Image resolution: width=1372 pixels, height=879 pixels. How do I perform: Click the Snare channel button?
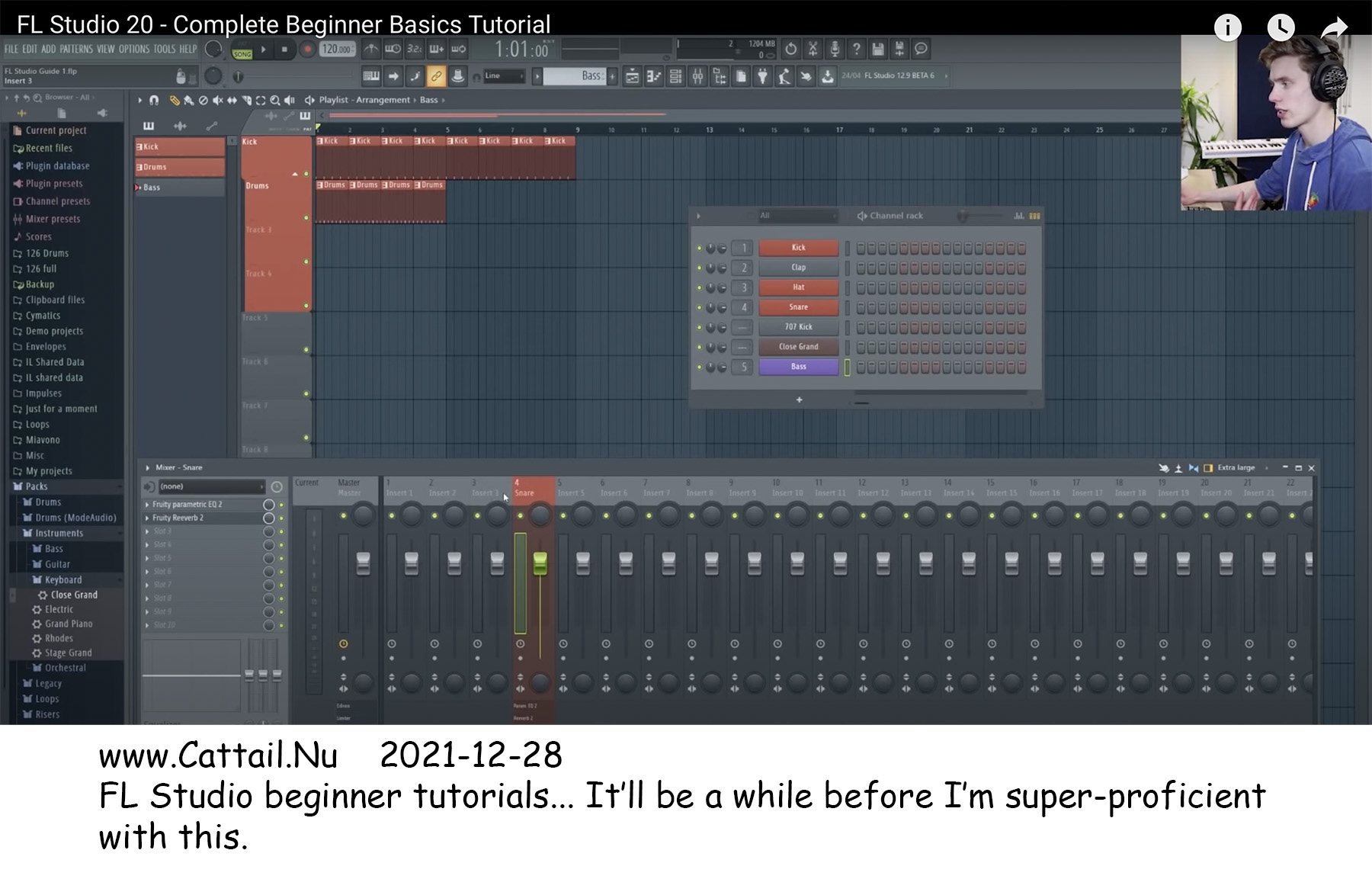(x=798, y=307)
